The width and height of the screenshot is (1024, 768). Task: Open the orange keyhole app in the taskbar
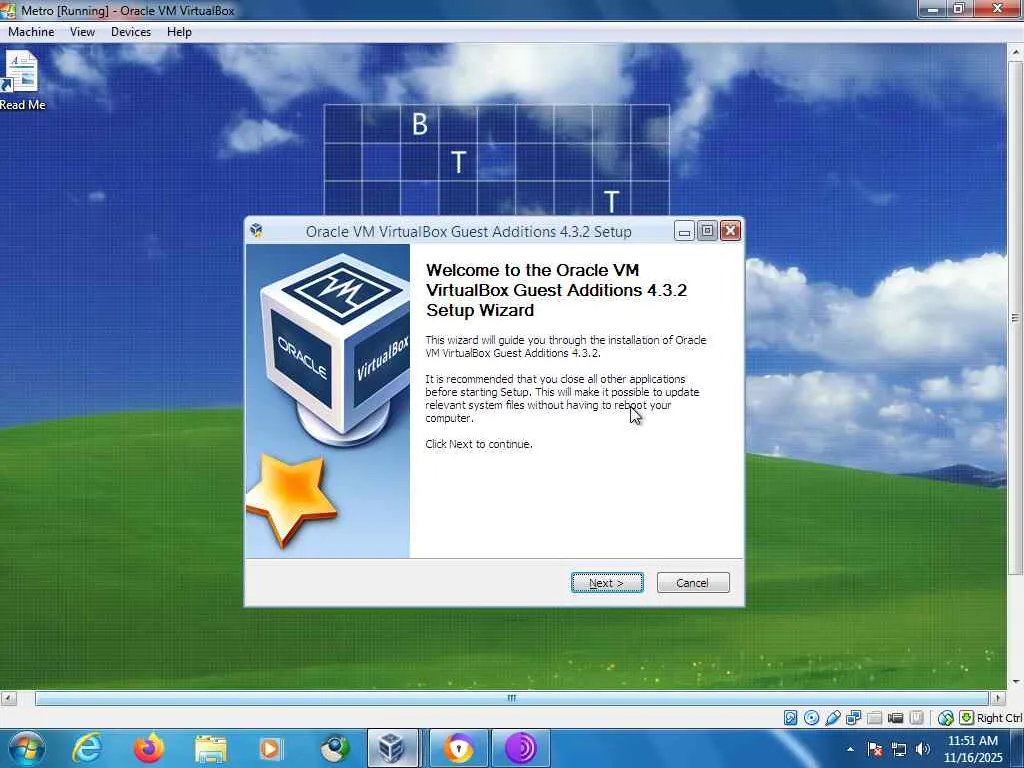pyautogui.click(x=459, y=748)
